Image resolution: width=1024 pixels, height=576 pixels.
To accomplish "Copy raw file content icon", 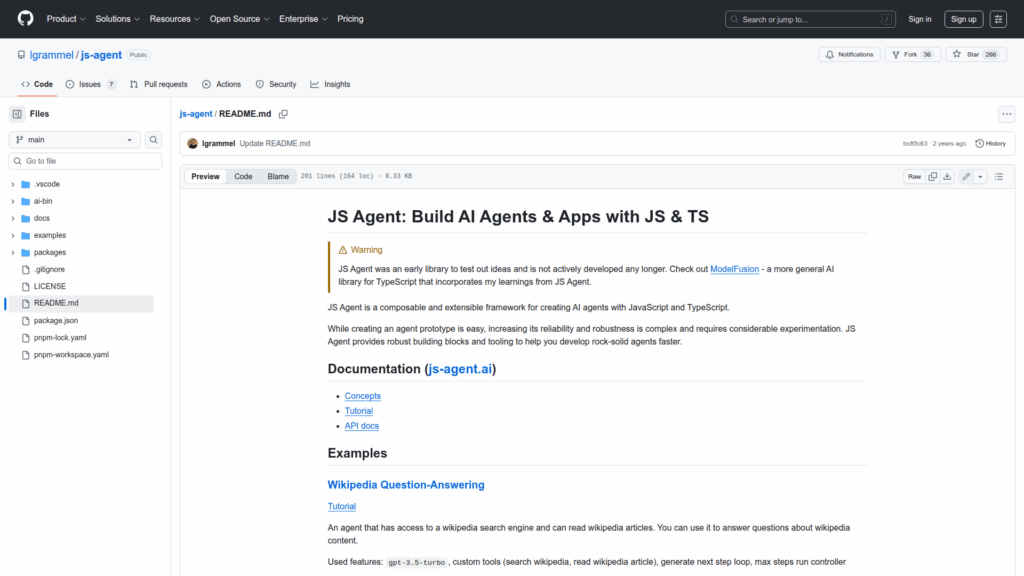I will point(932,176).
